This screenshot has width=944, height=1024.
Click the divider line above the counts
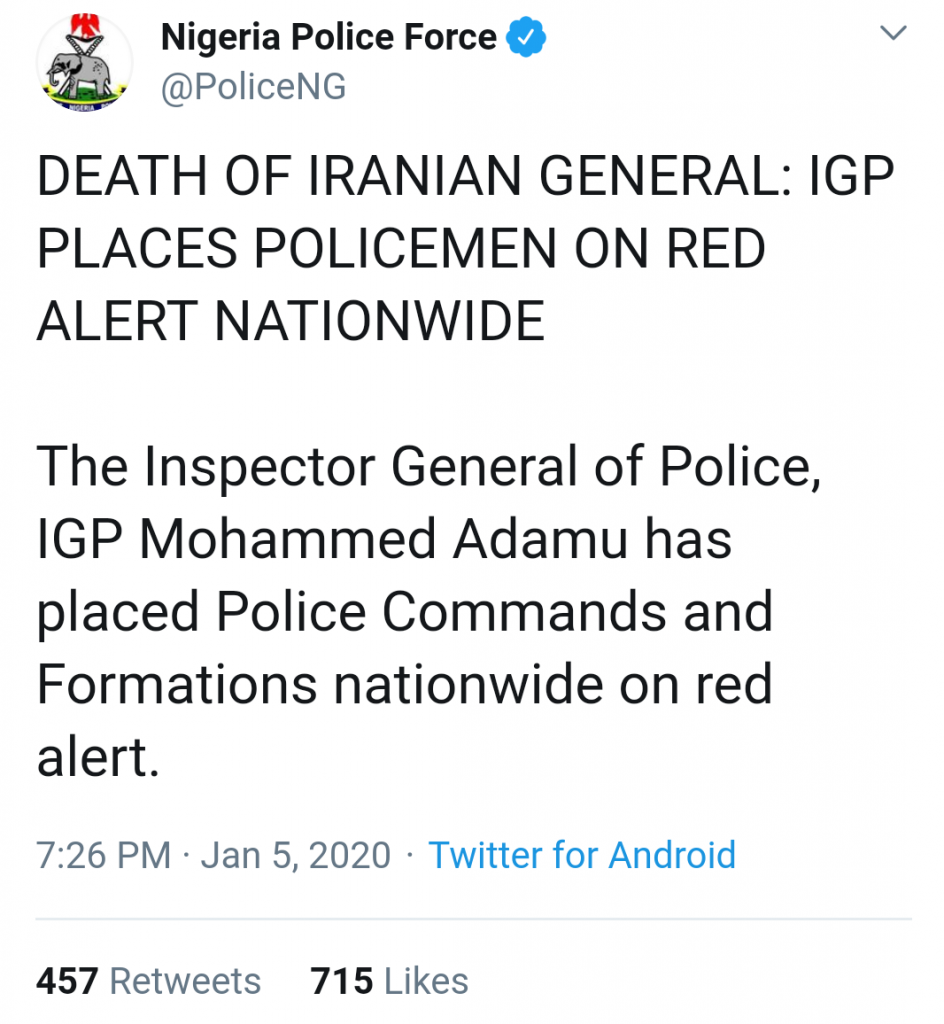(x=472, y=918)
